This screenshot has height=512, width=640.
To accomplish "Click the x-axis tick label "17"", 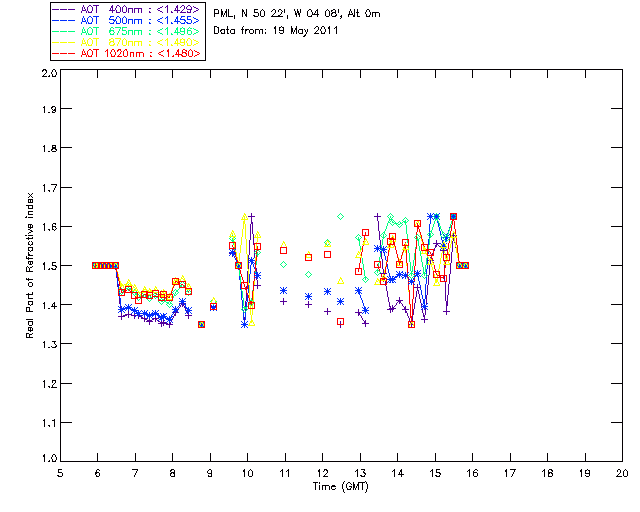I will point(510,473).
